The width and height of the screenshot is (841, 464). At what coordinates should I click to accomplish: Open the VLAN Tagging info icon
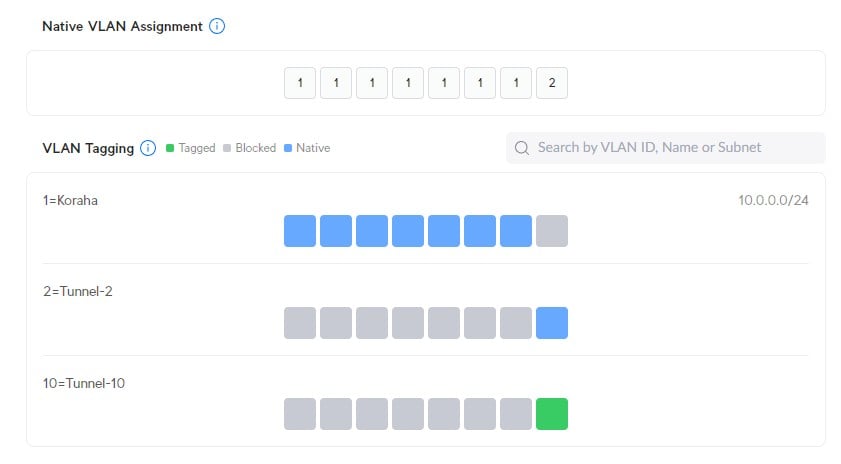pos(148,148)
